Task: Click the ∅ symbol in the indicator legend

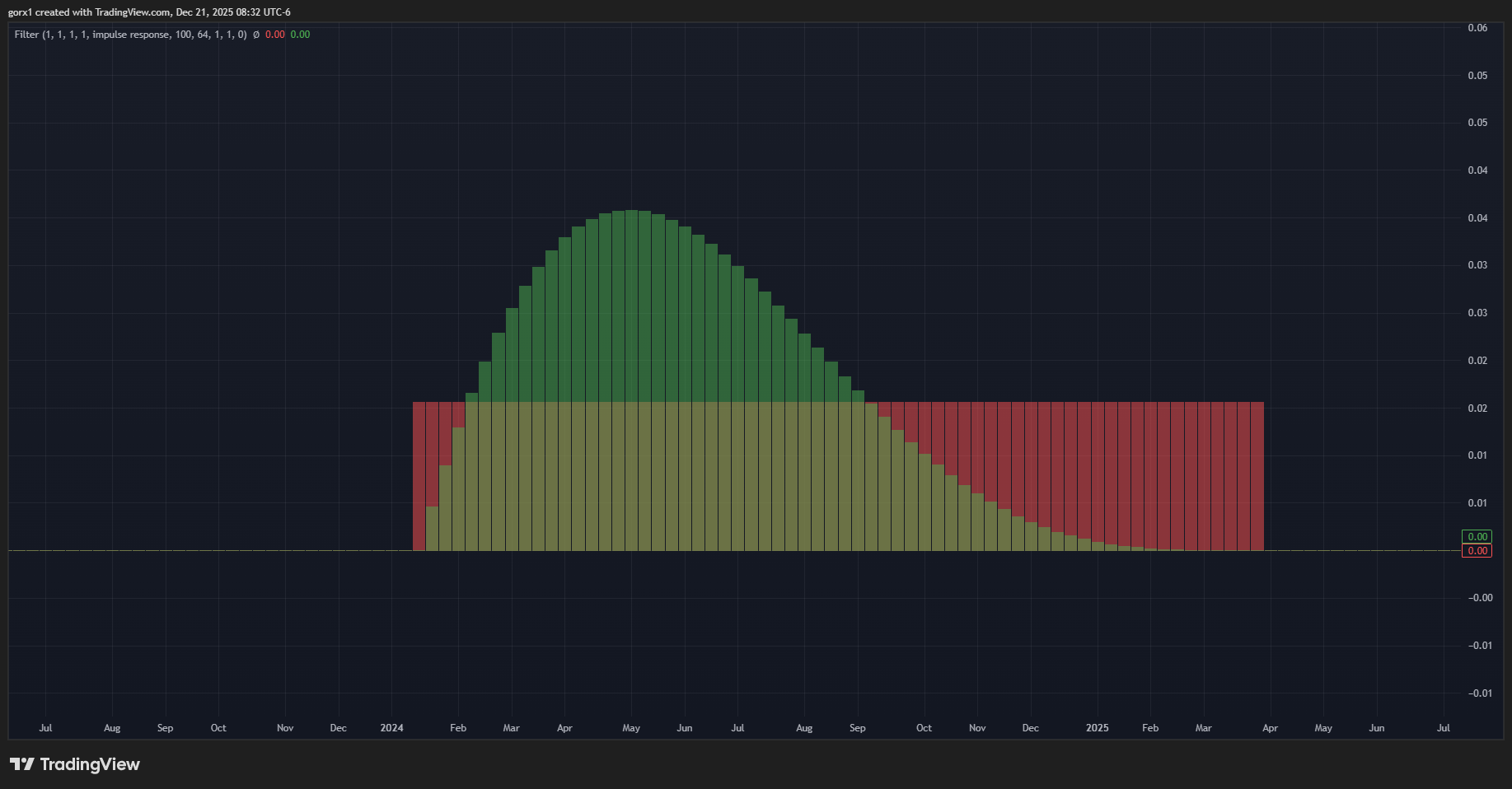Action: [x=256, y=35]
